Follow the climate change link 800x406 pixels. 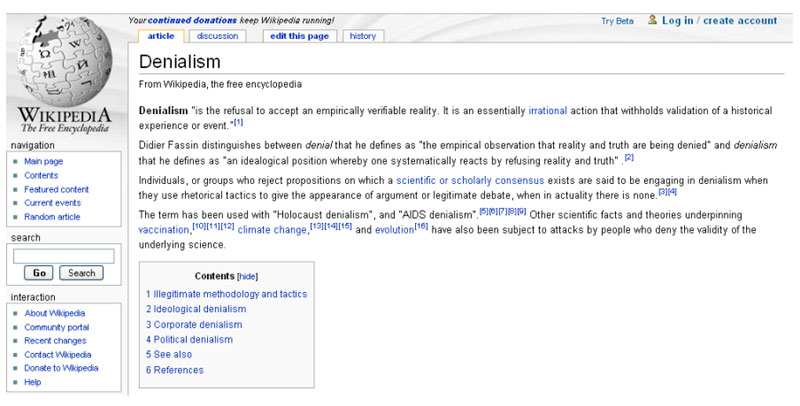272,230
